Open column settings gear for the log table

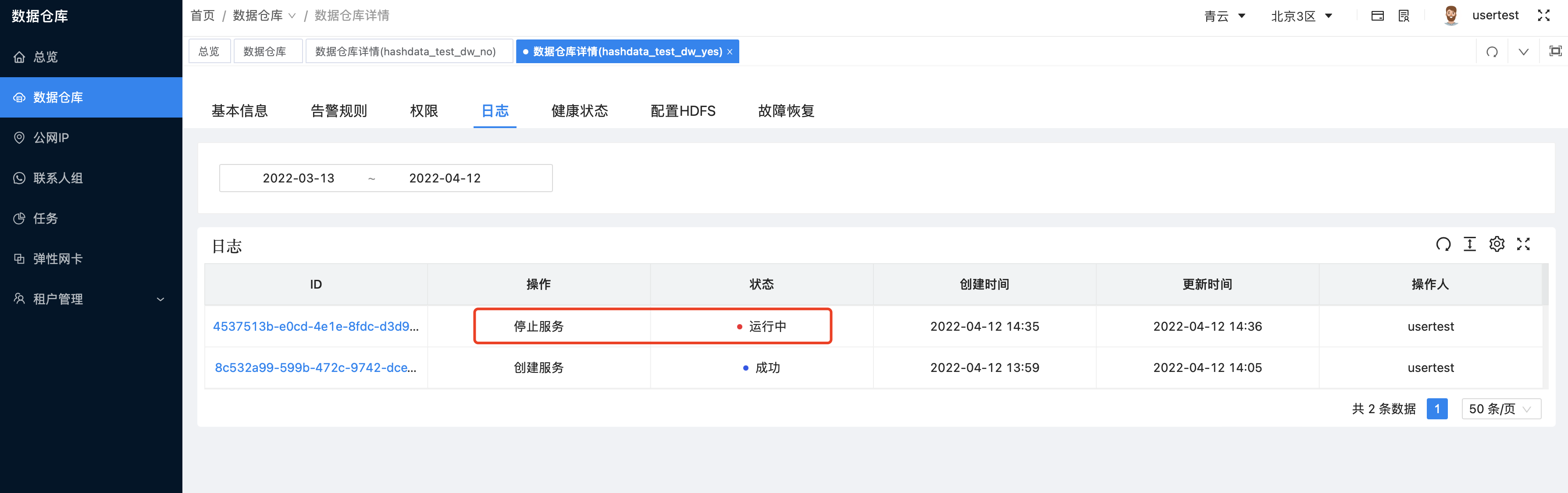[1497, 244]
